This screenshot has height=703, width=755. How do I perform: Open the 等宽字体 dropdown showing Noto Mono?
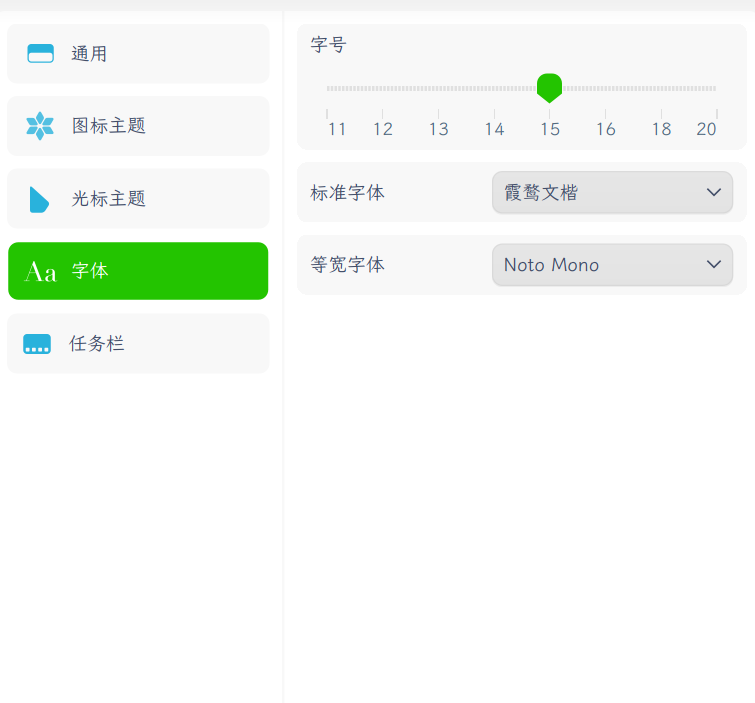pyautogui.click(x=612, y=264)
